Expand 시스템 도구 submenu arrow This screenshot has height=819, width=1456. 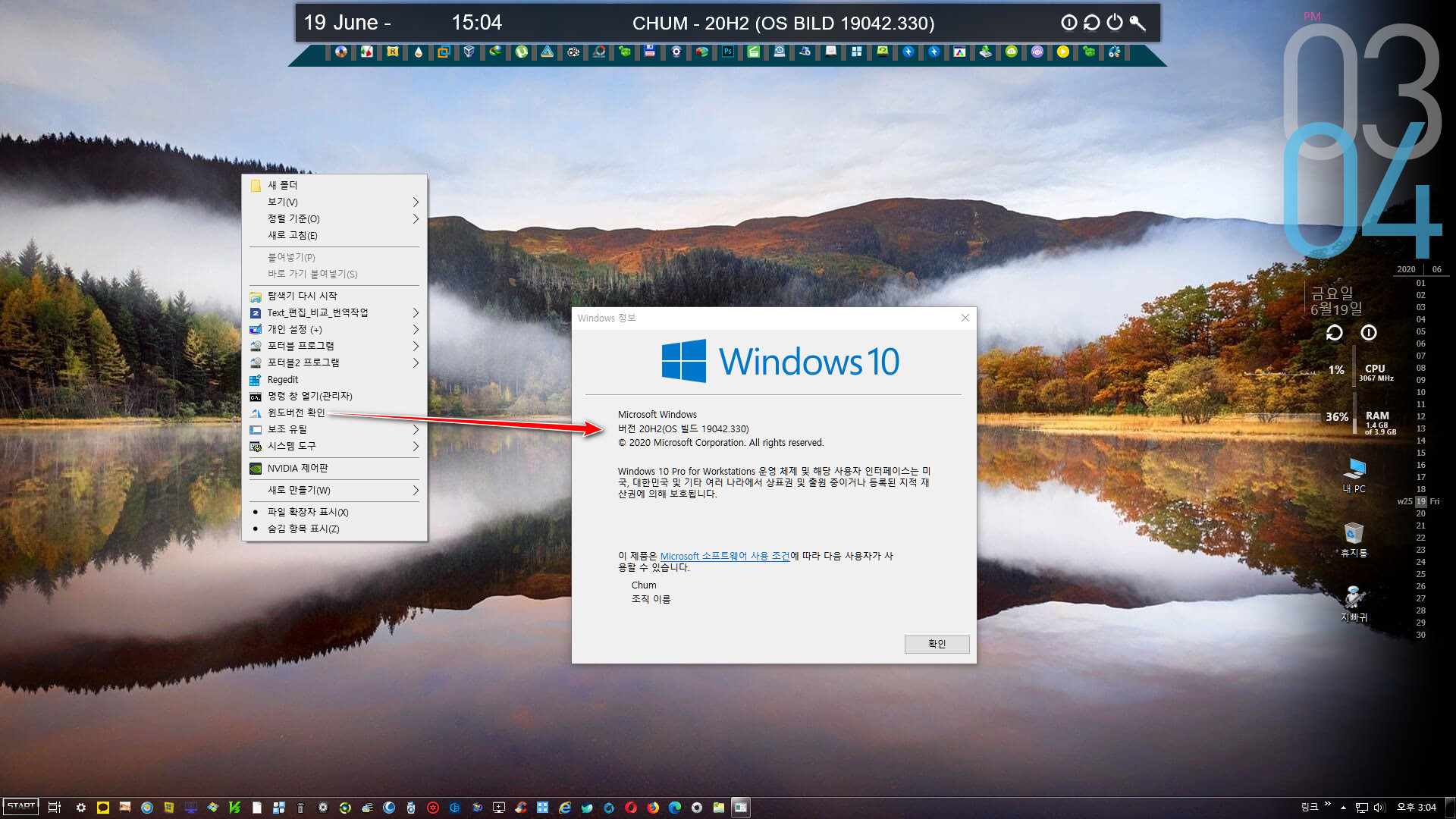[416, 446]
